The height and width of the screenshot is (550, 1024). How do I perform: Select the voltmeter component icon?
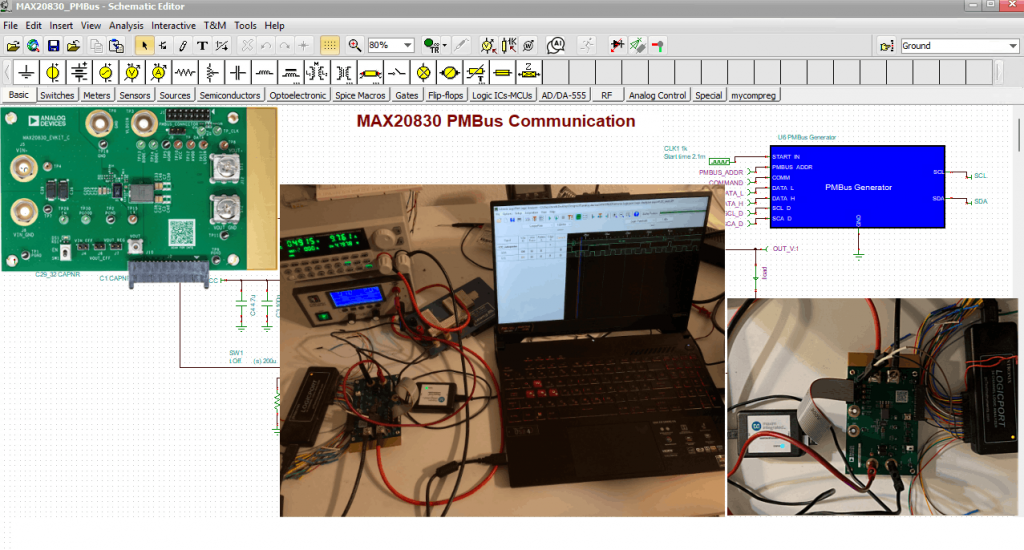coord(131,73)
